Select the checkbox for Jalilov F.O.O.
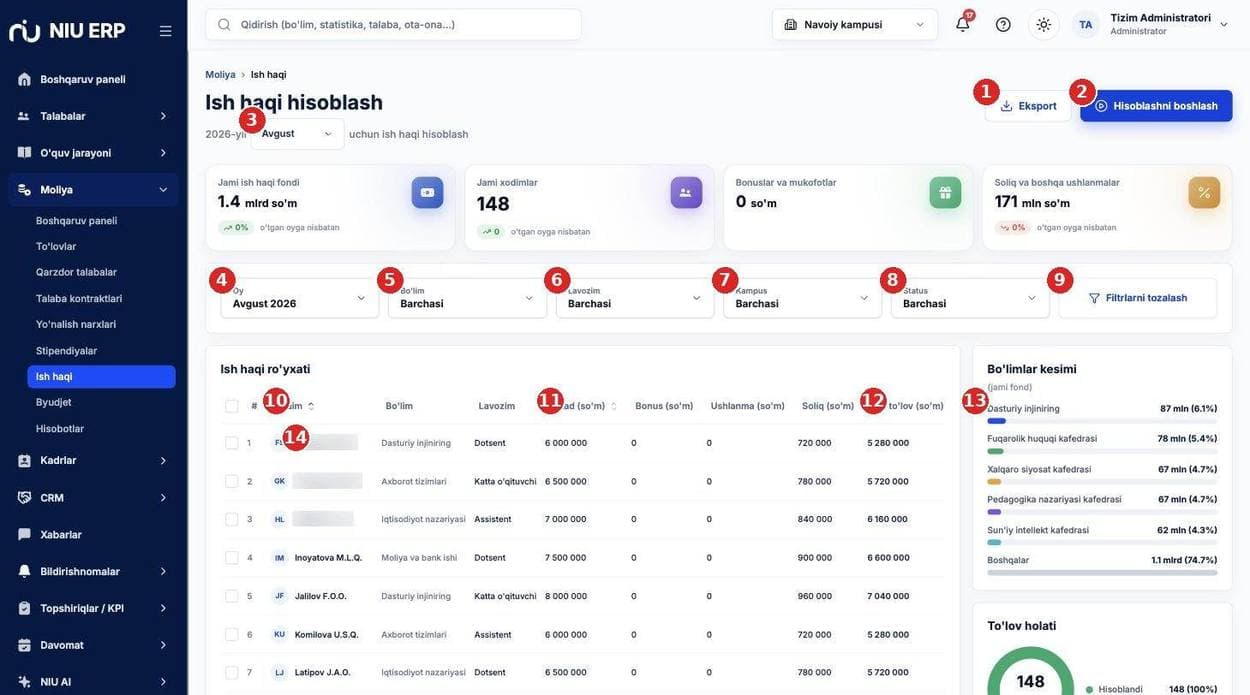 [232, 596]
